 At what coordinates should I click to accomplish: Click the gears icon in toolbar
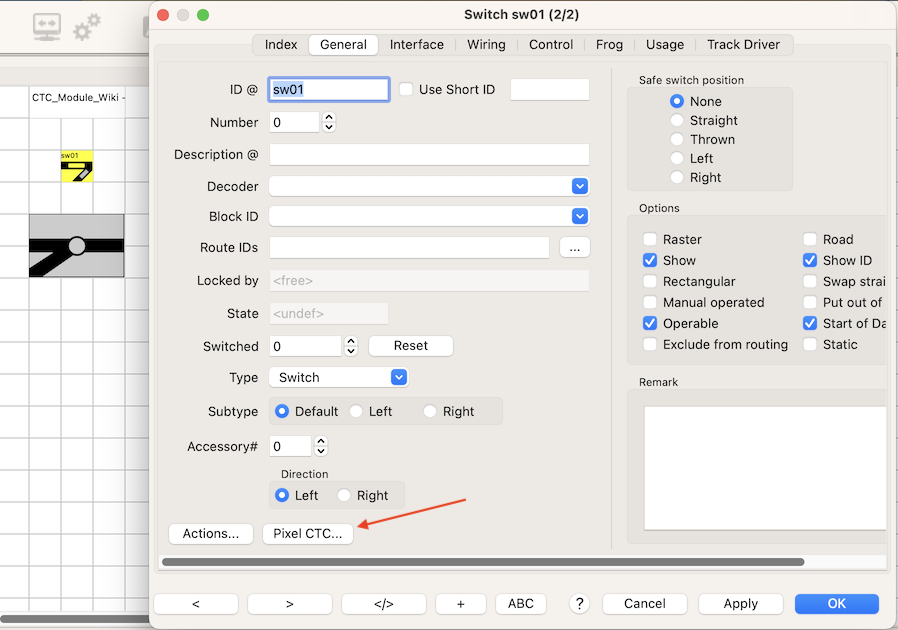87,27
